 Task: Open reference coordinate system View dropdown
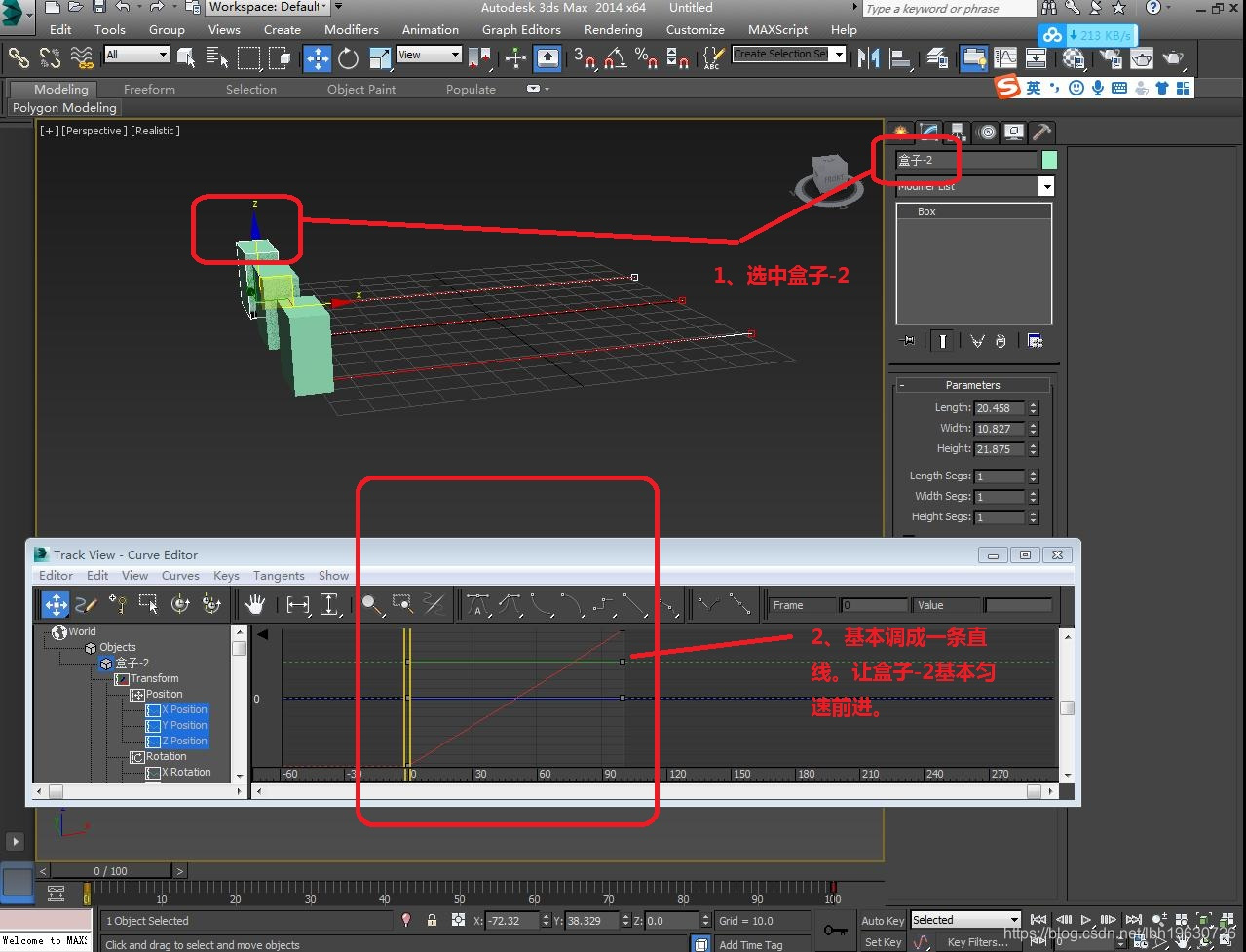pos(429,55)
